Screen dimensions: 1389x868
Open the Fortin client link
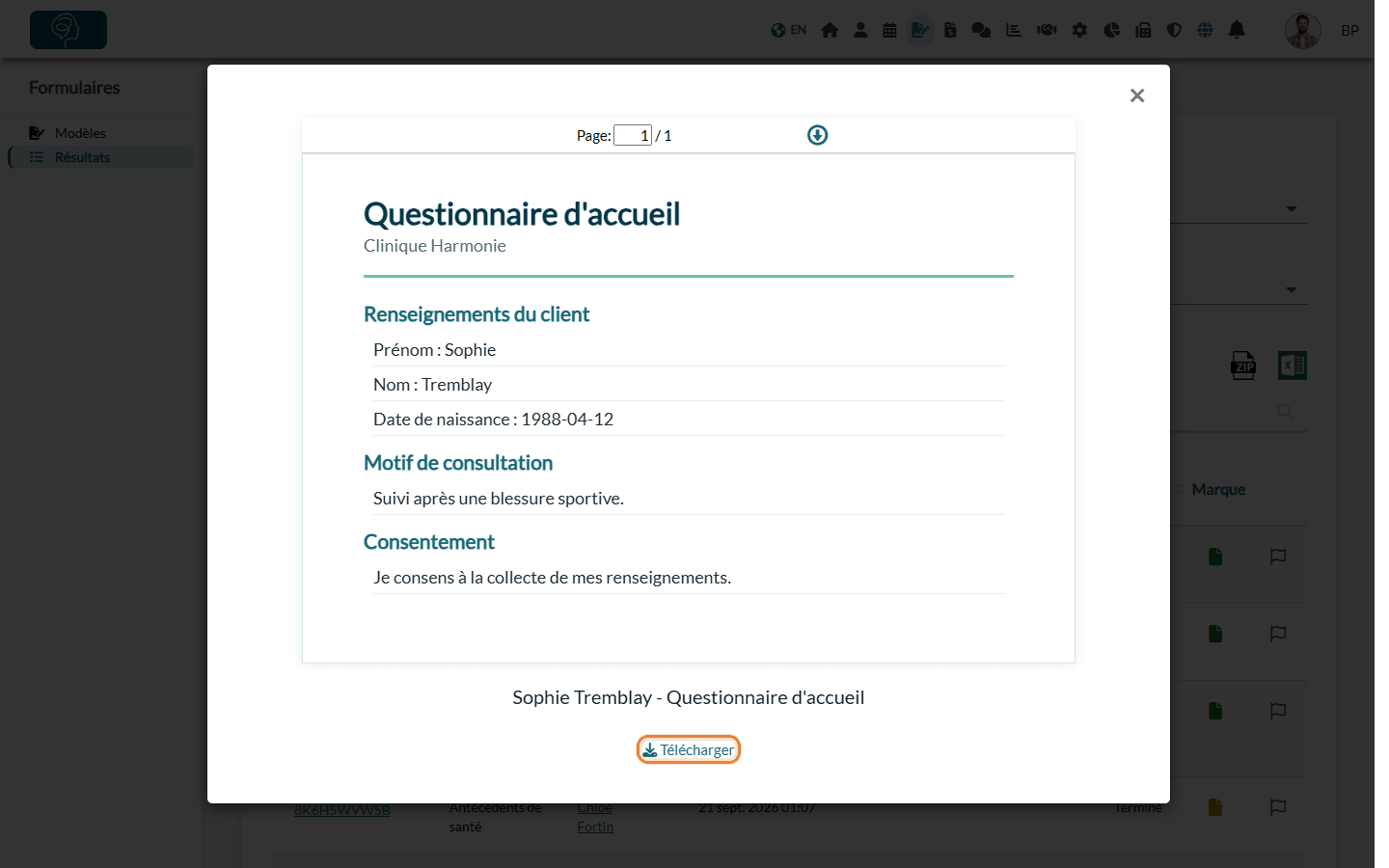click(595, 827)
